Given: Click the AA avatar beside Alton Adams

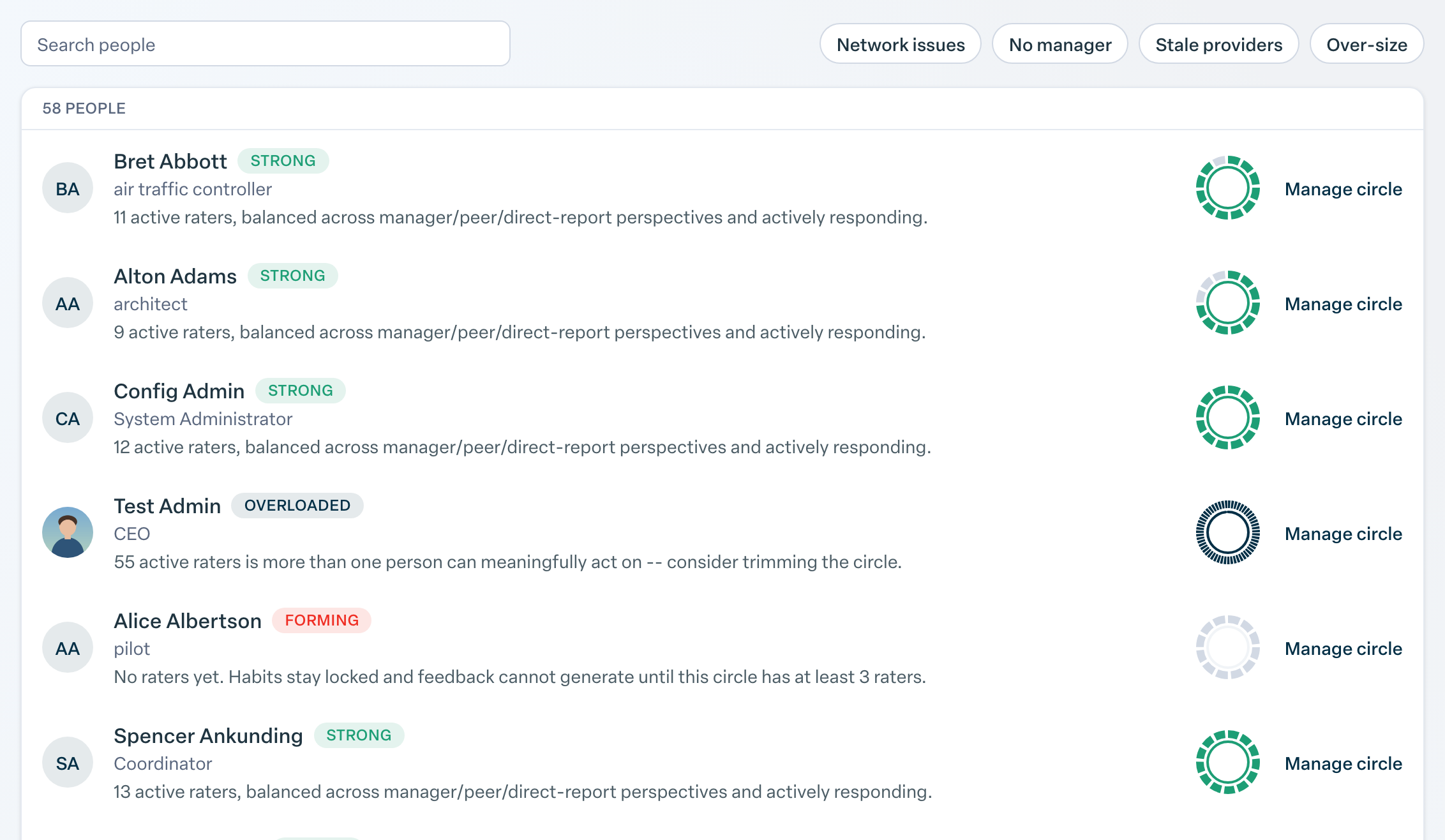Looking at the screenshot, I should coord(68,303).
